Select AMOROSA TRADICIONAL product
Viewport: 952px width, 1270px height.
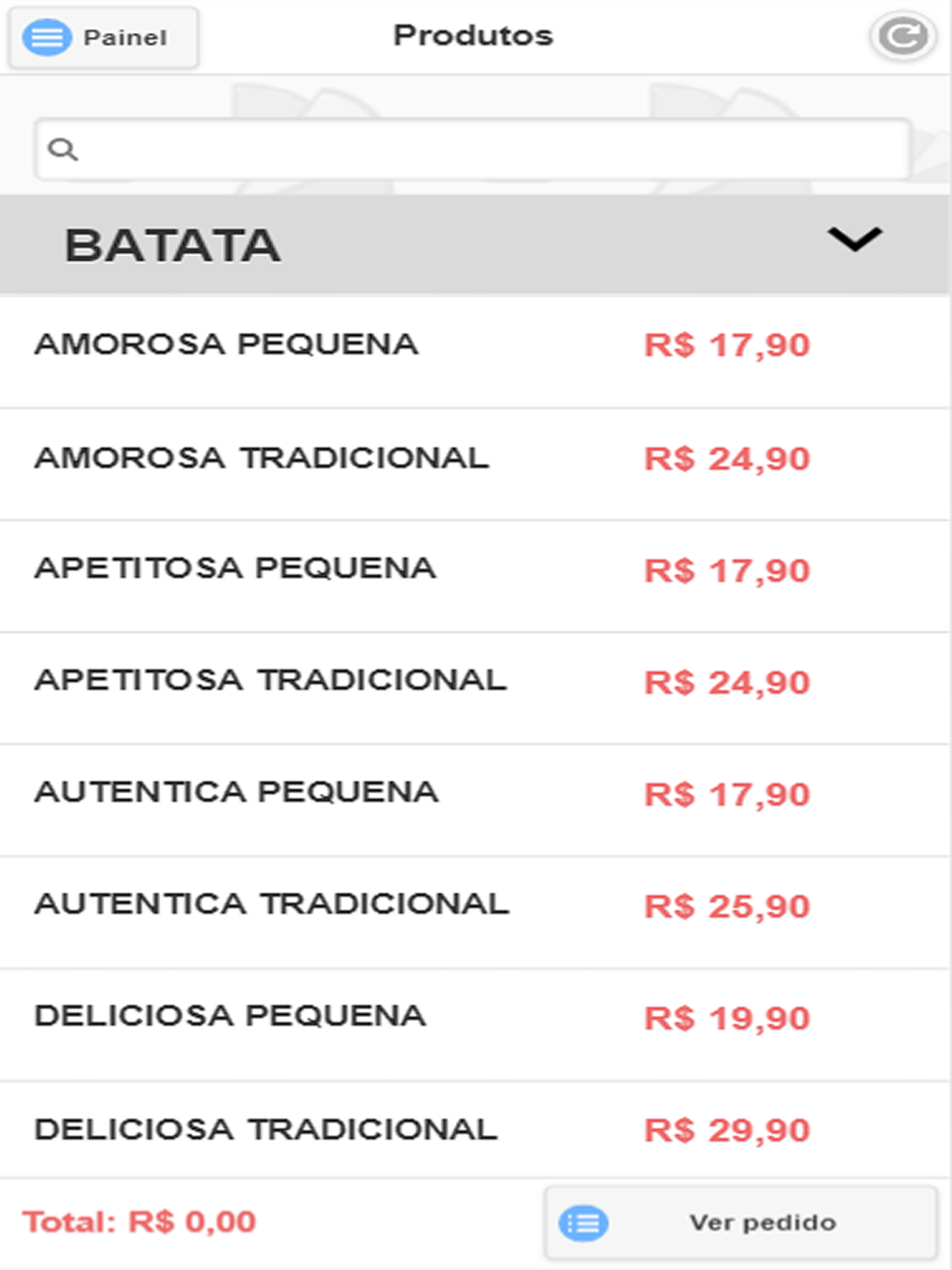[475, 465]
